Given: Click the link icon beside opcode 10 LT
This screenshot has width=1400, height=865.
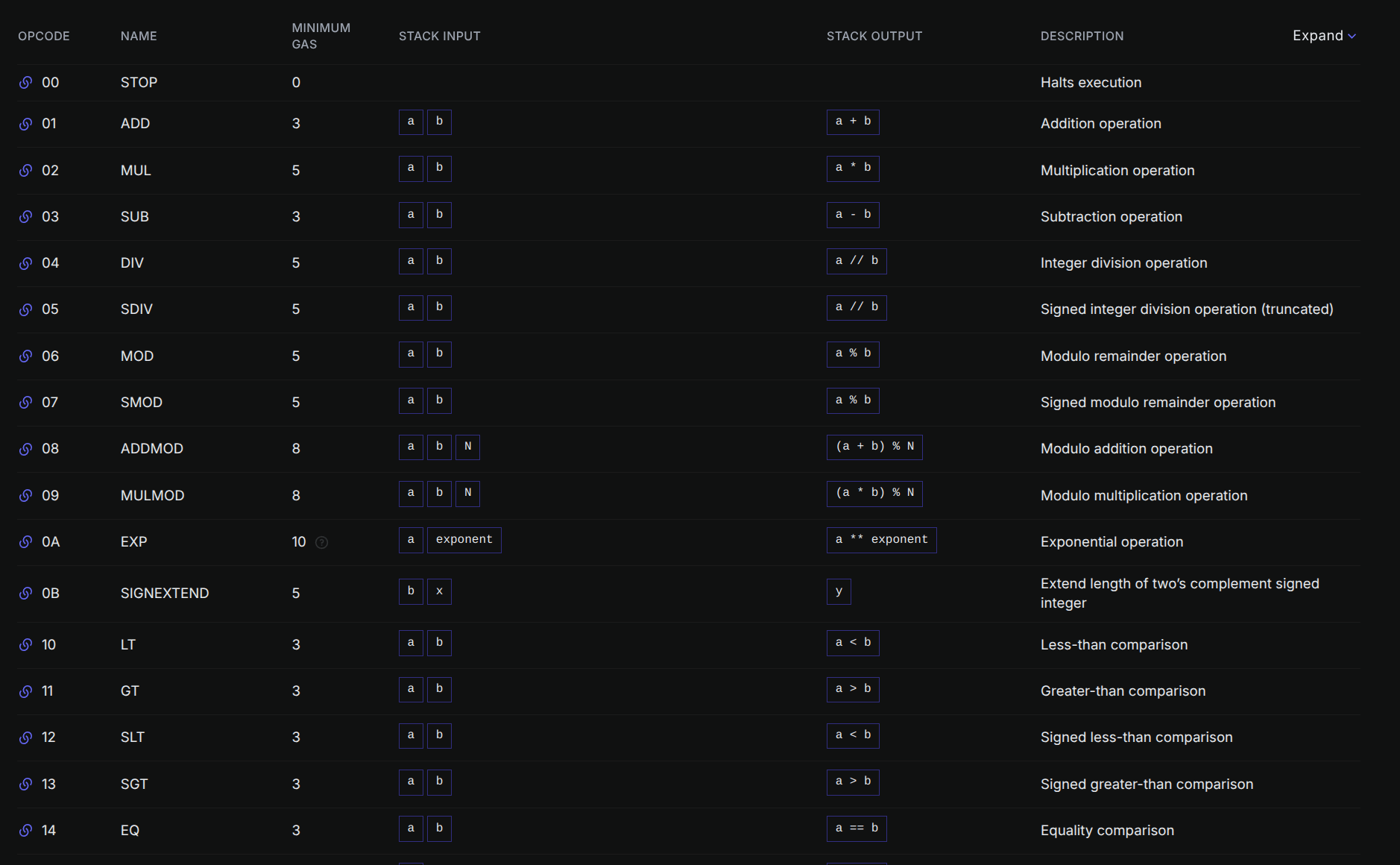Looking at the screenshot, I should [x=25, y=645].
